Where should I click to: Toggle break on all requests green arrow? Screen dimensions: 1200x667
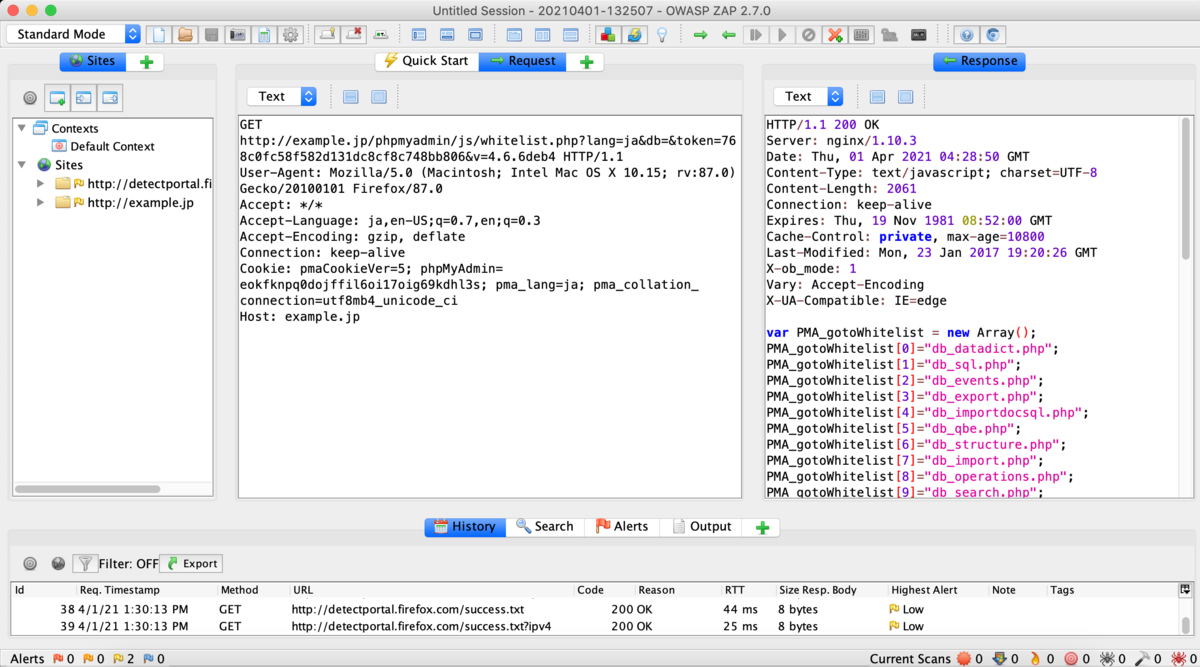(x=700, y=35)
